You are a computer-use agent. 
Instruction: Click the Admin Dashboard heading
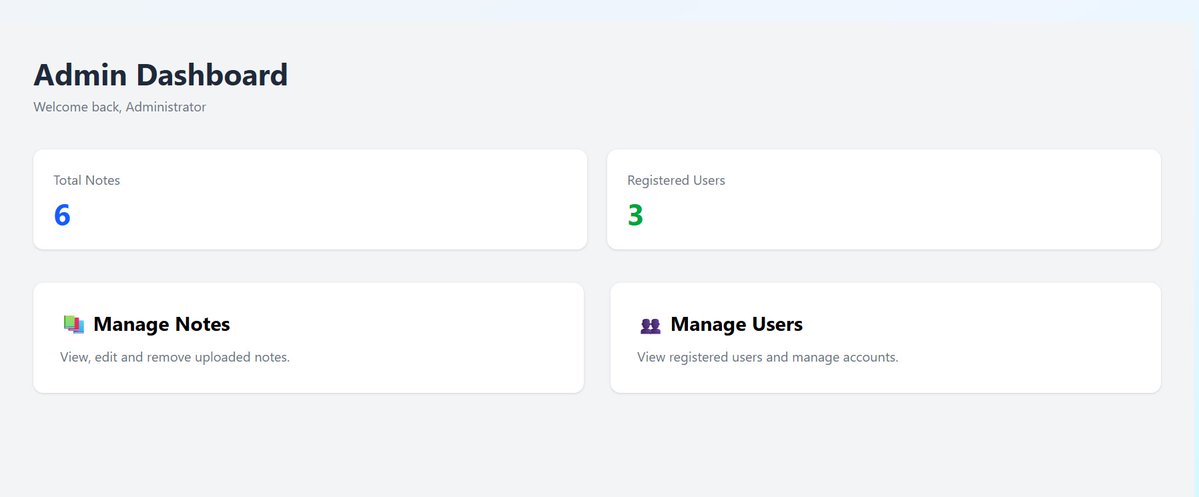tap(161, 75)
